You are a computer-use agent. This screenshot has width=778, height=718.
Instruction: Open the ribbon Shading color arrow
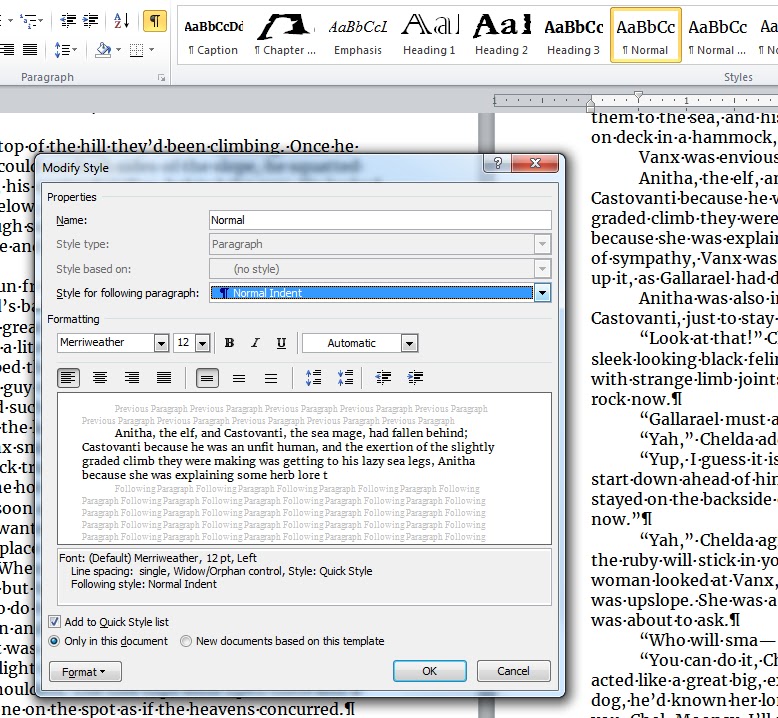pyautogui.click(x=118, y=50)
